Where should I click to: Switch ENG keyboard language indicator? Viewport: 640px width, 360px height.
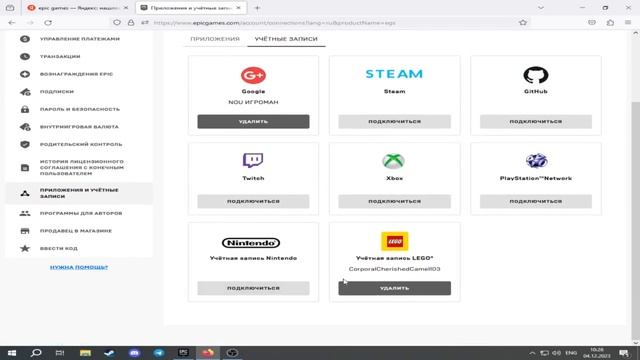571,353
